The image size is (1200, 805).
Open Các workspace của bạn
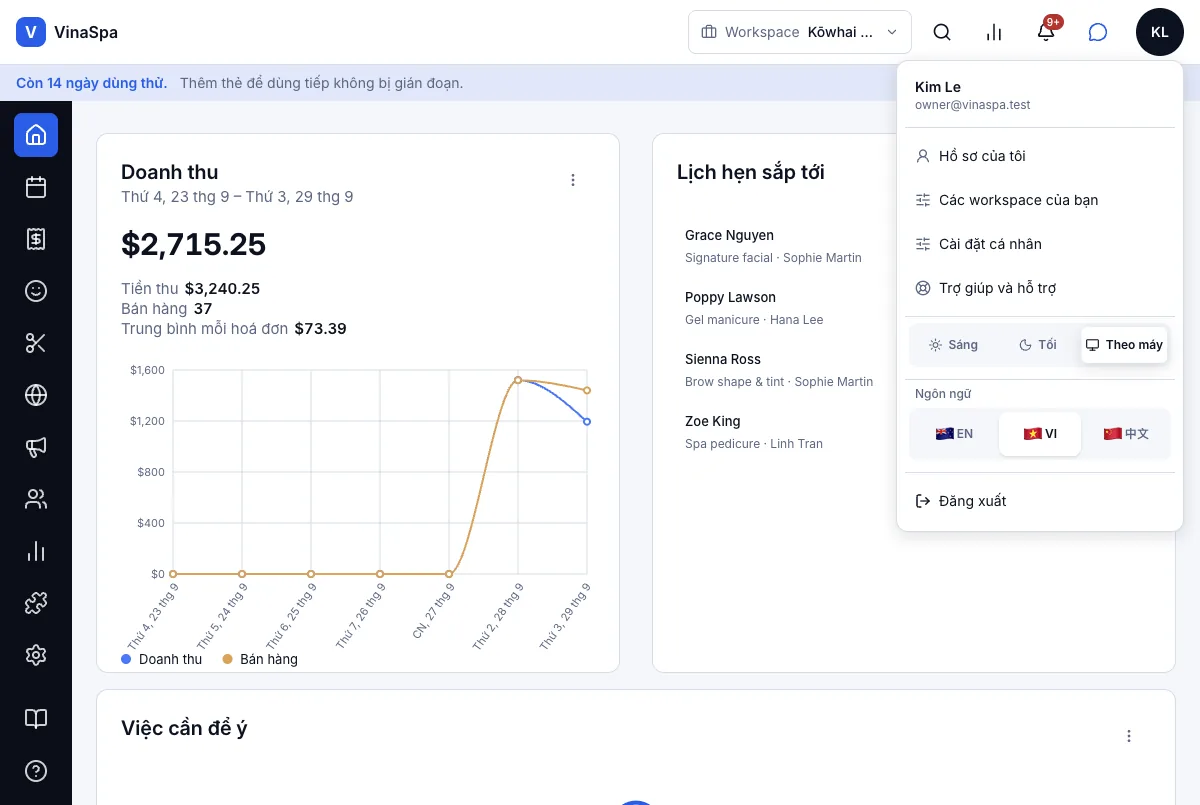click(1040, 200)
